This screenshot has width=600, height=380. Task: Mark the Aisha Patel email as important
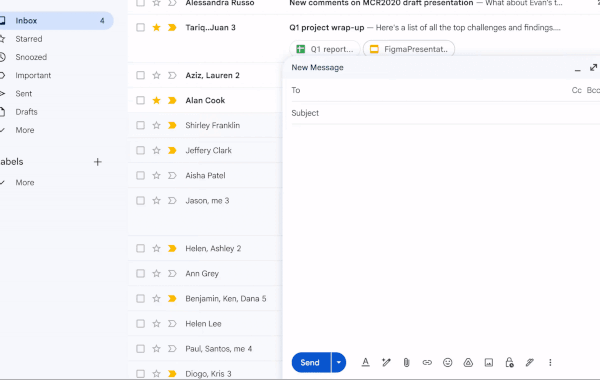[x=172, y=175]
